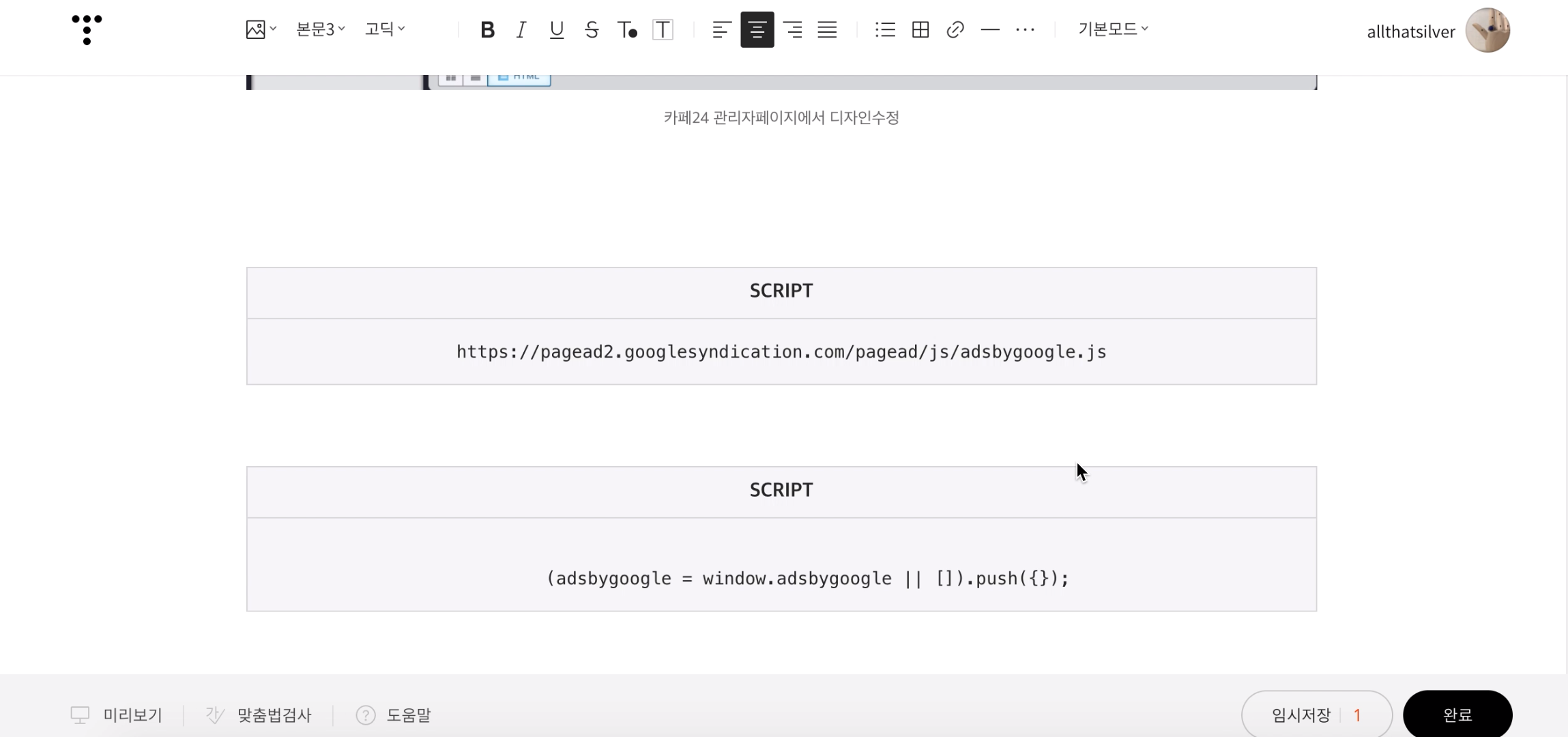Align text to the left

click(721, 29)
